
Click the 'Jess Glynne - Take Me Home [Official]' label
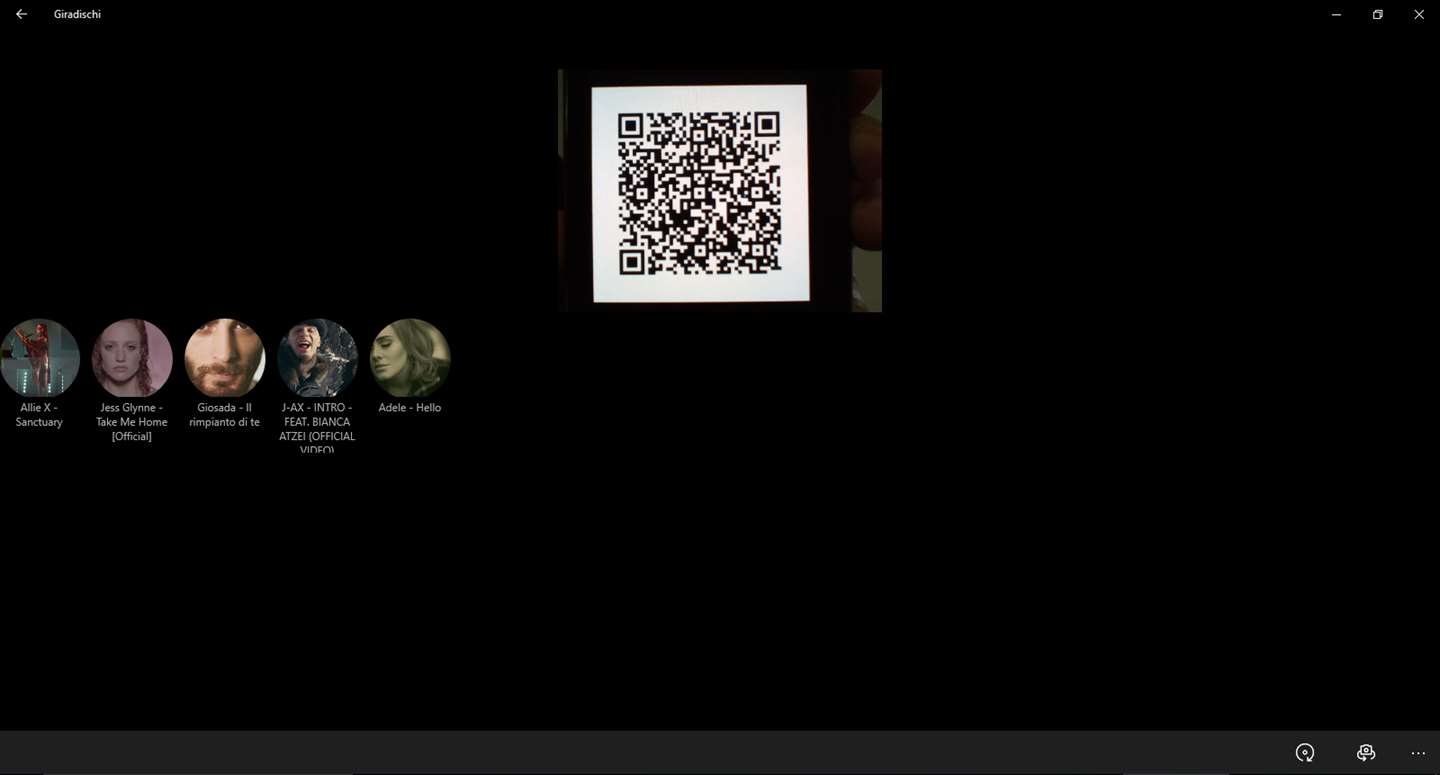132,422
